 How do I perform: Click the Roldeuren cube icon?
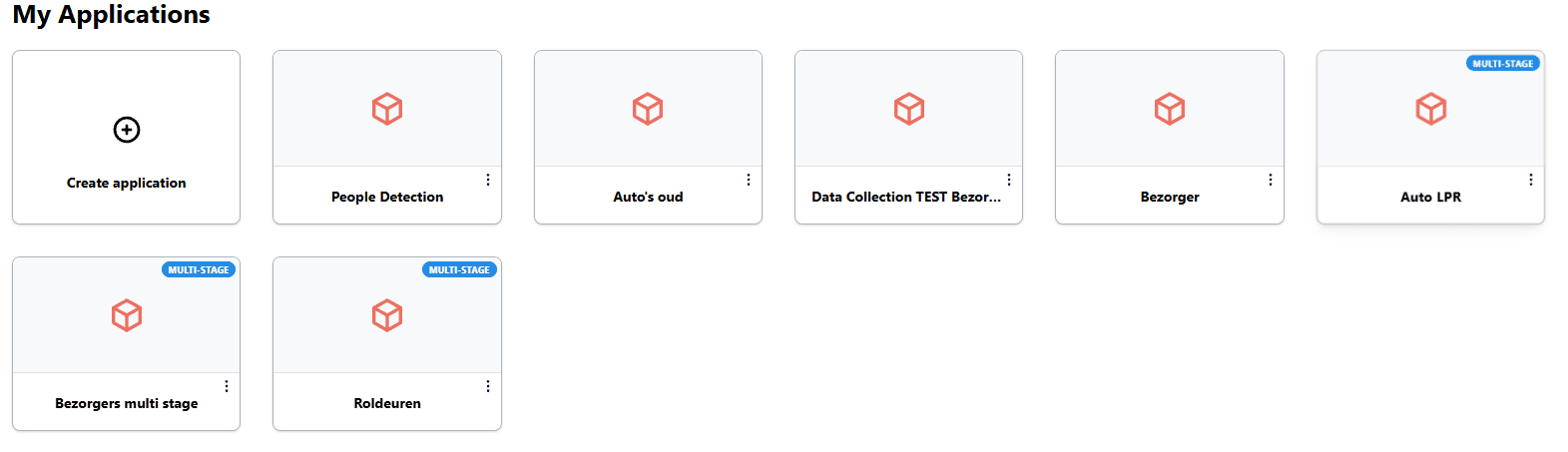coord(387,316)
